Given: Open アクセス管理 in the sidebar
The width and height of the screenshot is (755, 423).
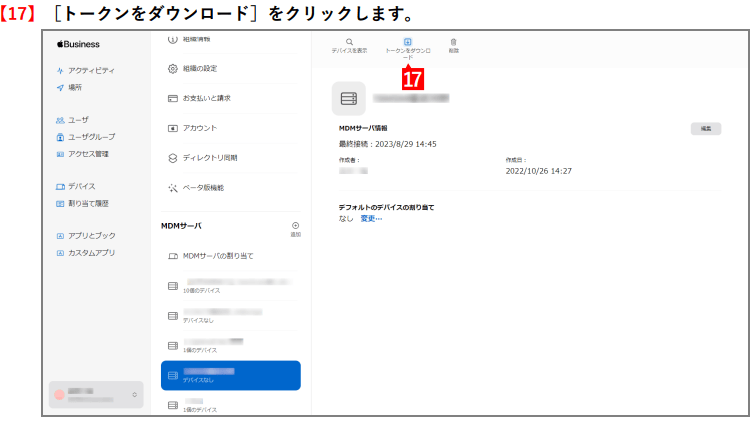Looking at the screenshot, I should (x=83, y=154).
